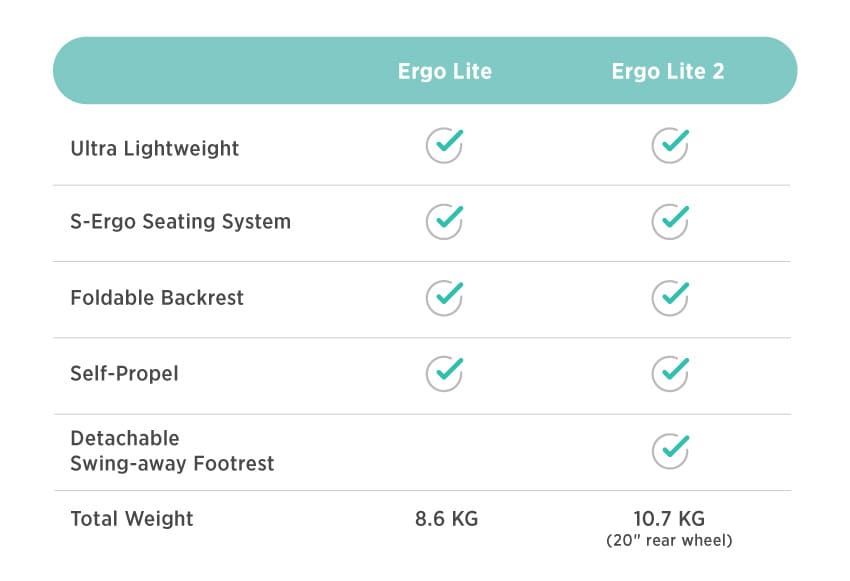Click Ergo Lite Foldable Backrest checkmark

coord(444,298)
